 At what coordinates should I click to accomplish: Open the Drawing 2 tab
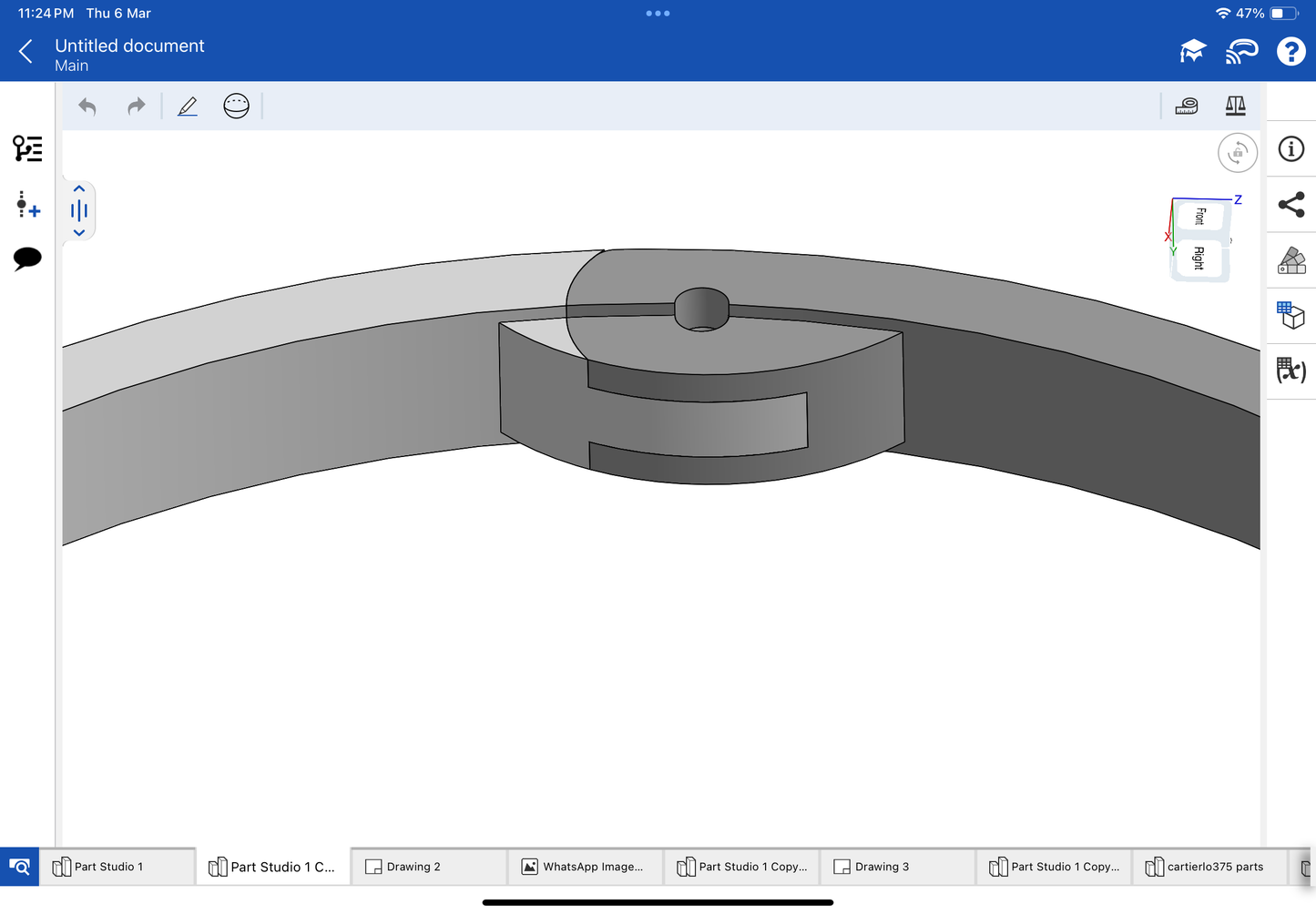(x=413, y=867)
